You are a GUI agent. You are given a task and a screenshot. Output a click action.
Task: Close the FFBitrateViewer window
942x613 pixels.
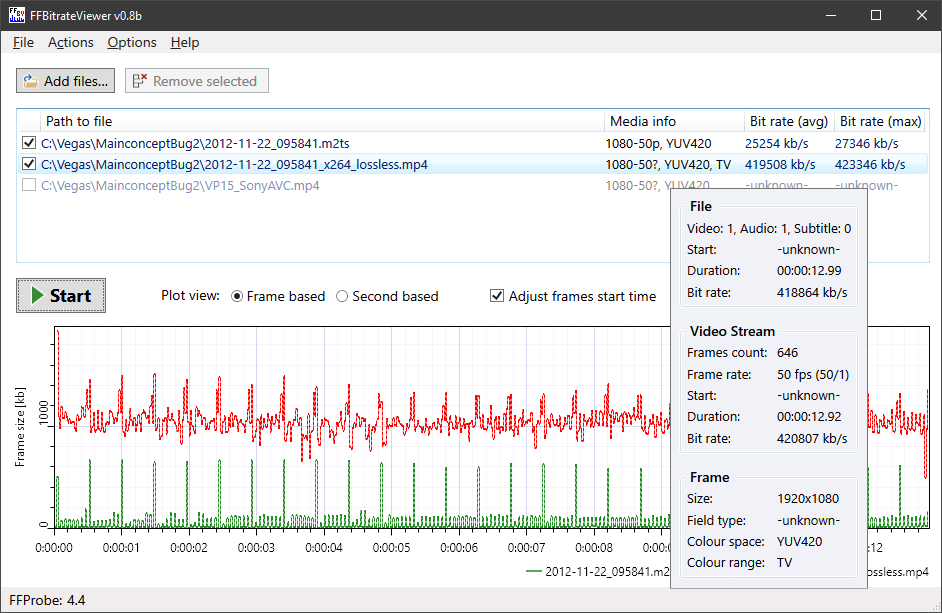click(922, 16)
